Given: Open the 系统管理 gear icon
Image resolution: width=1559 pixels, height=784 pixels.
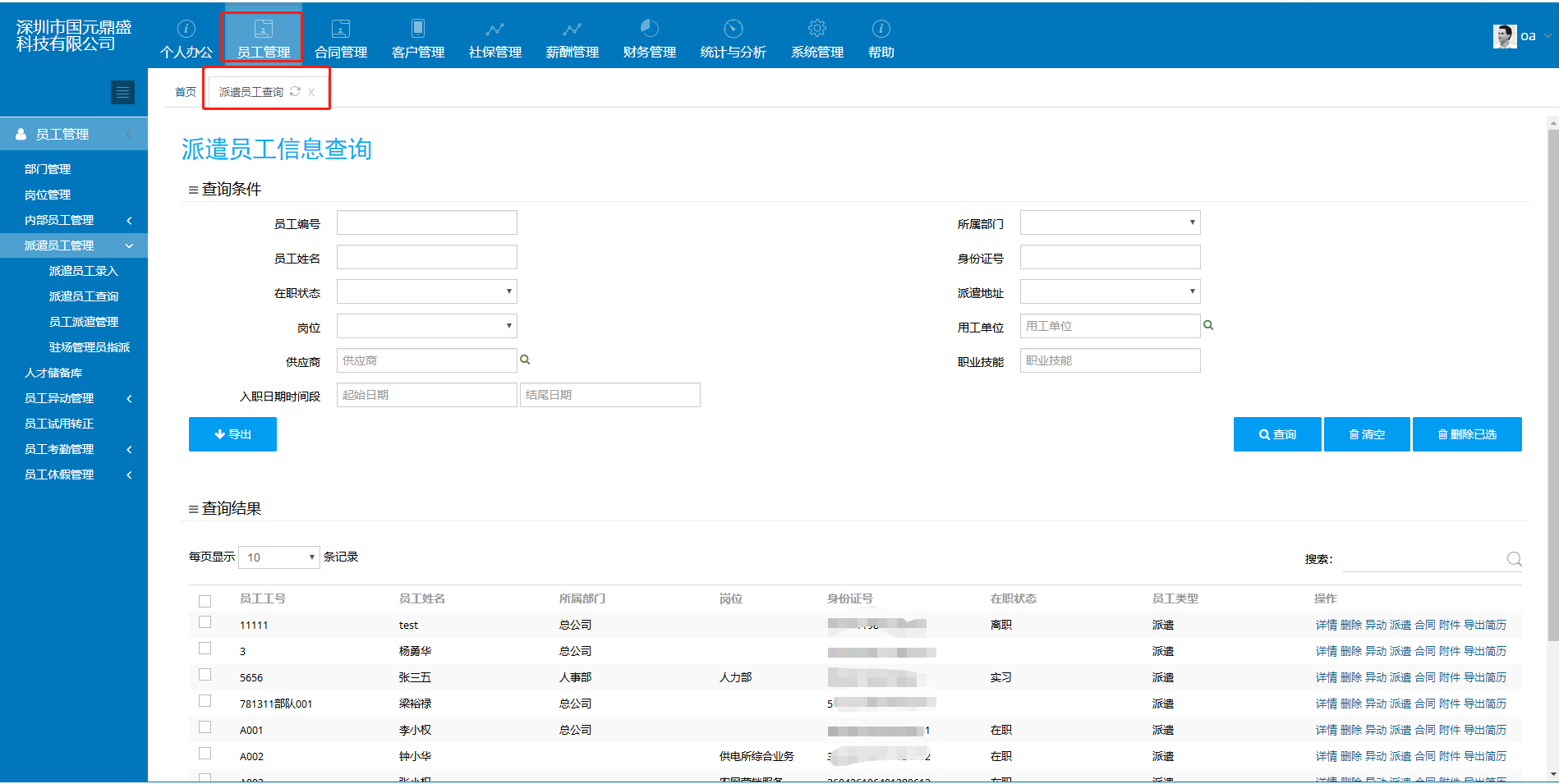Looking at the screenshot, I should click(x=816, y=30).
